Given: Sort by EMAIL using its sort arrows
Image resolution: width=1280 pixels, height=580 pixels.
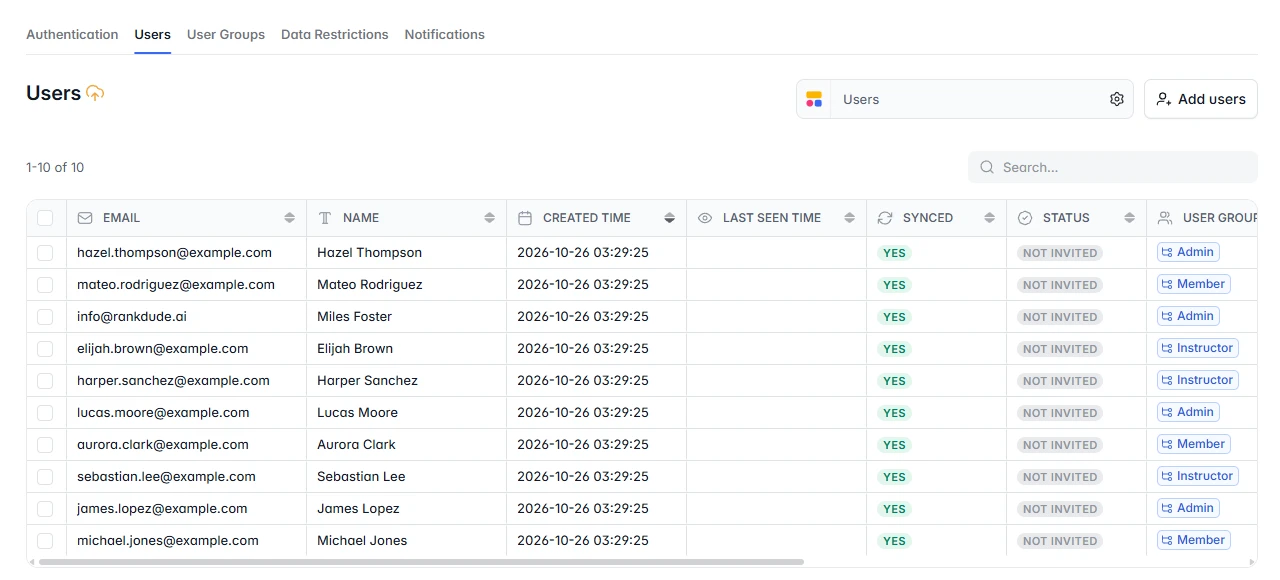Looking at the screenshot, I should (x=289, y=217).
